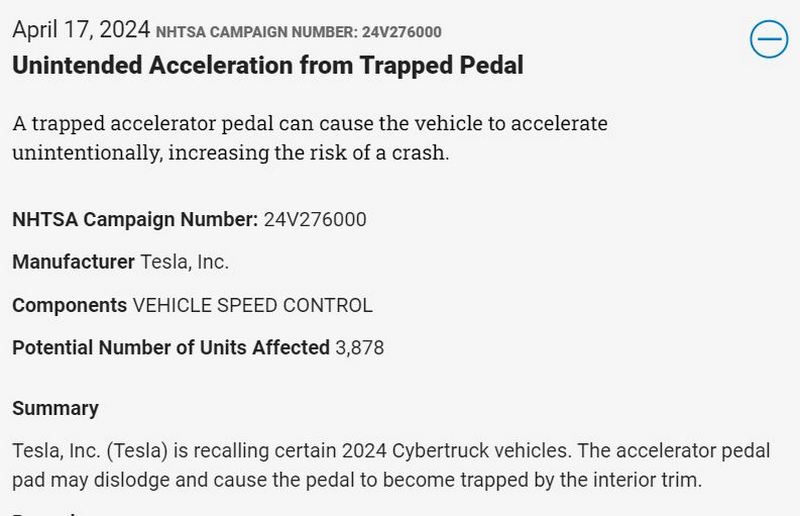
Task: Click the phrase increasing the risk of a crash
Action: (308, 153)
